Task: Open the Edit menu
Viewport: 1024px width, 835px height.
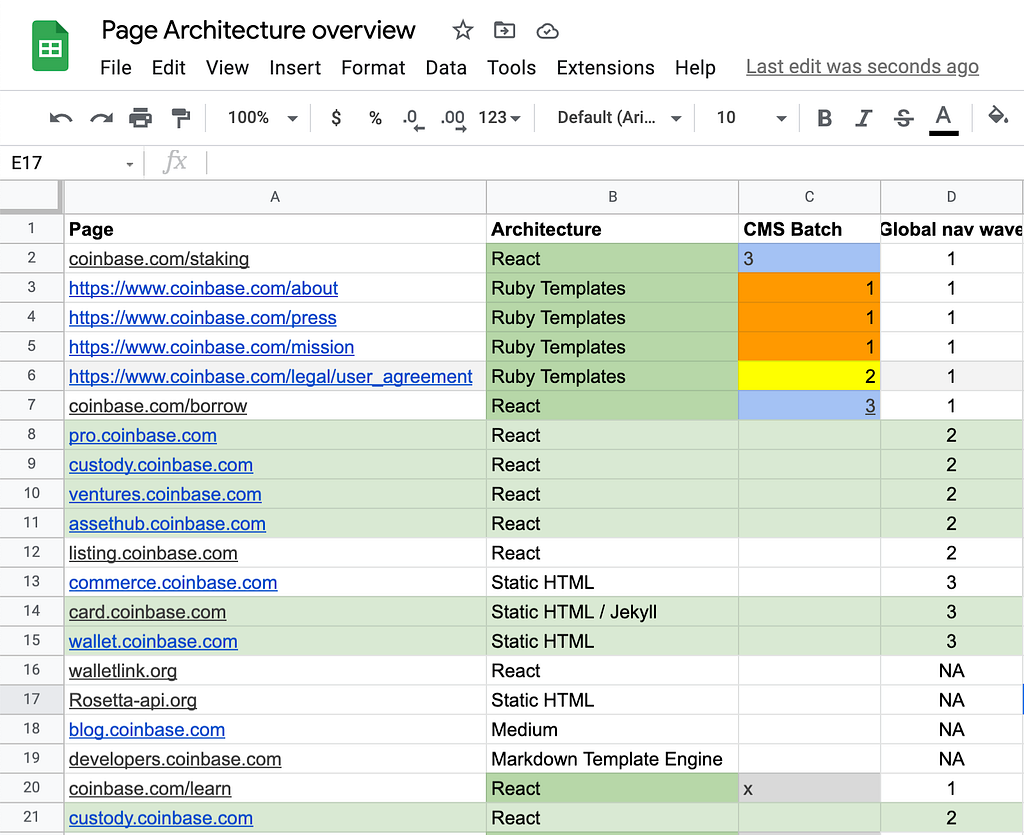Action: [168, 68]
